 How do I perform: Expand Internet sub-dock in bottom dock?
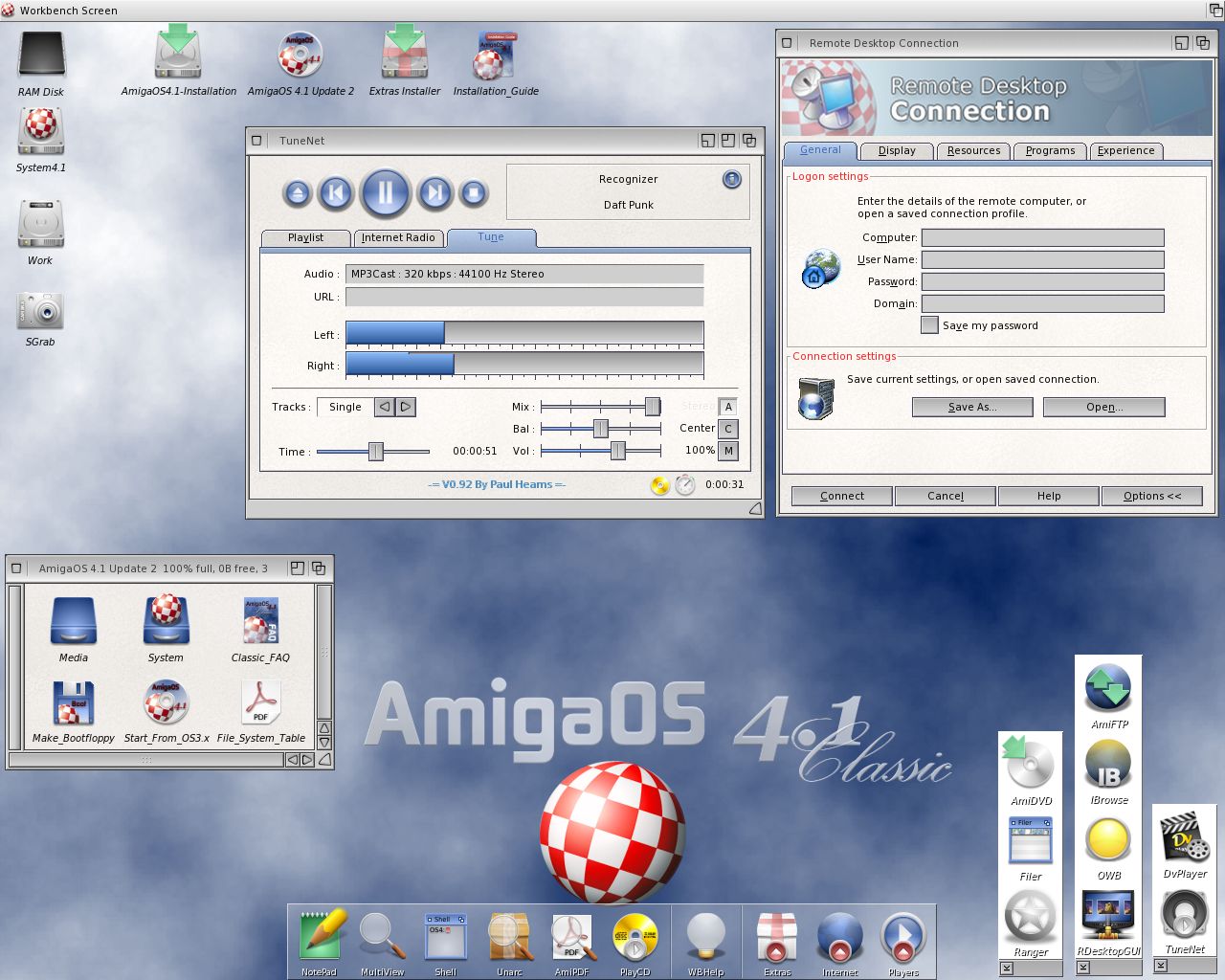coord(840,937)
